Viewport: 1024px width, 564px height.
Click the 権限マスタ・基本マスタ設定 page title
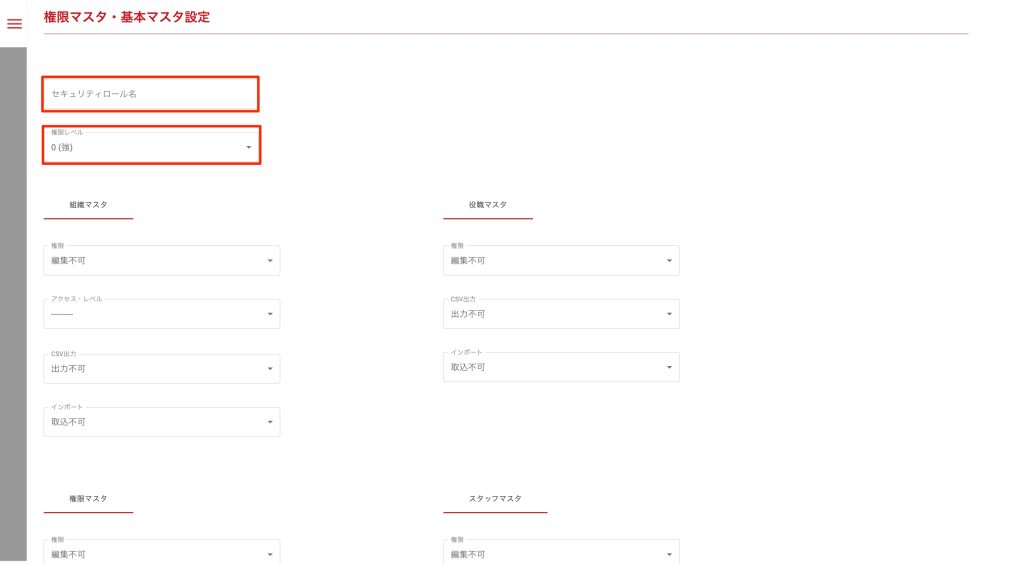pyautogui.click(x=127, y=17)
